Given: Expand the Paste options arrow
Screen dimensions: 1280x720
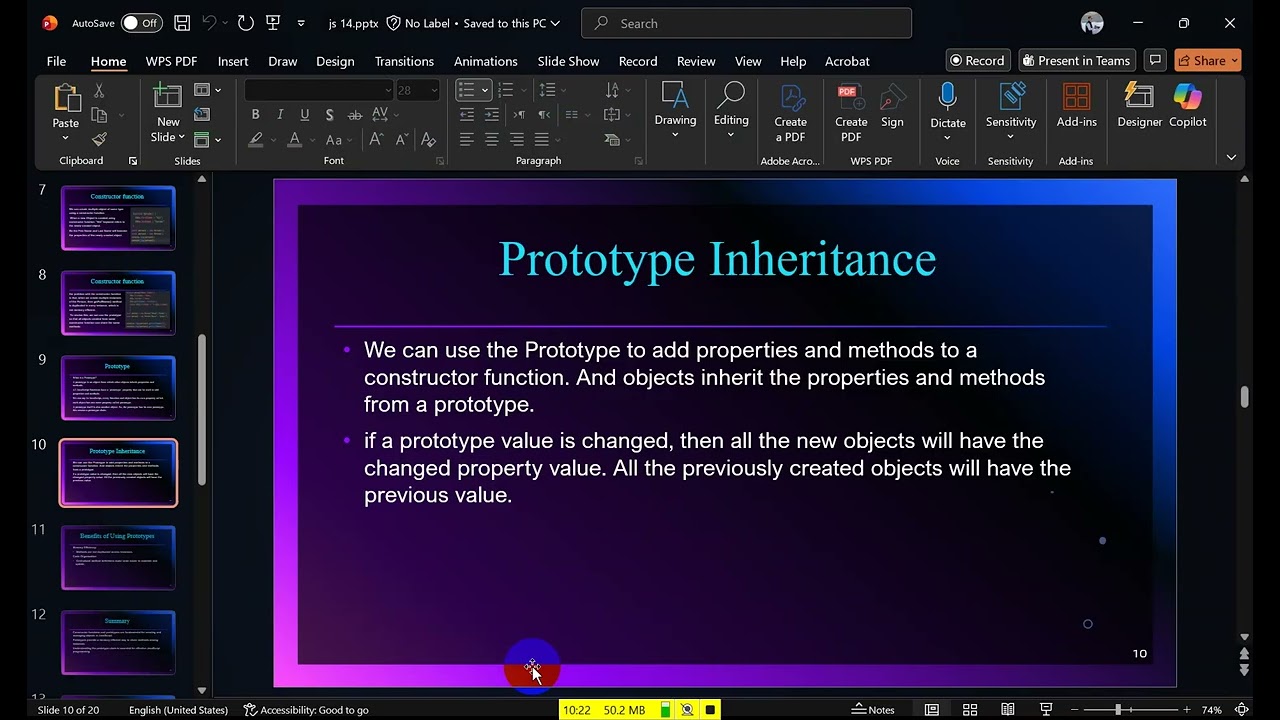Looking at the screenshot, I should click(66, 137).
